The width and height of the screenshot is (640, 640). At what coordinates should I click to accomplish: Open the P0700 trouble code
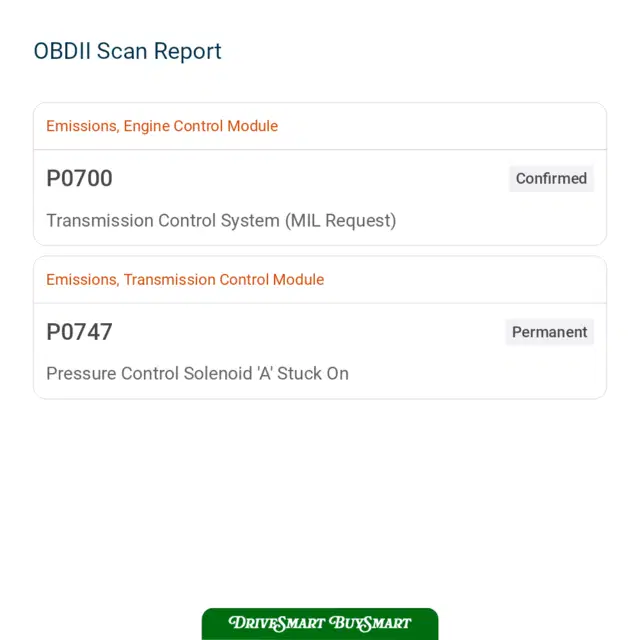tap(79, 178)
